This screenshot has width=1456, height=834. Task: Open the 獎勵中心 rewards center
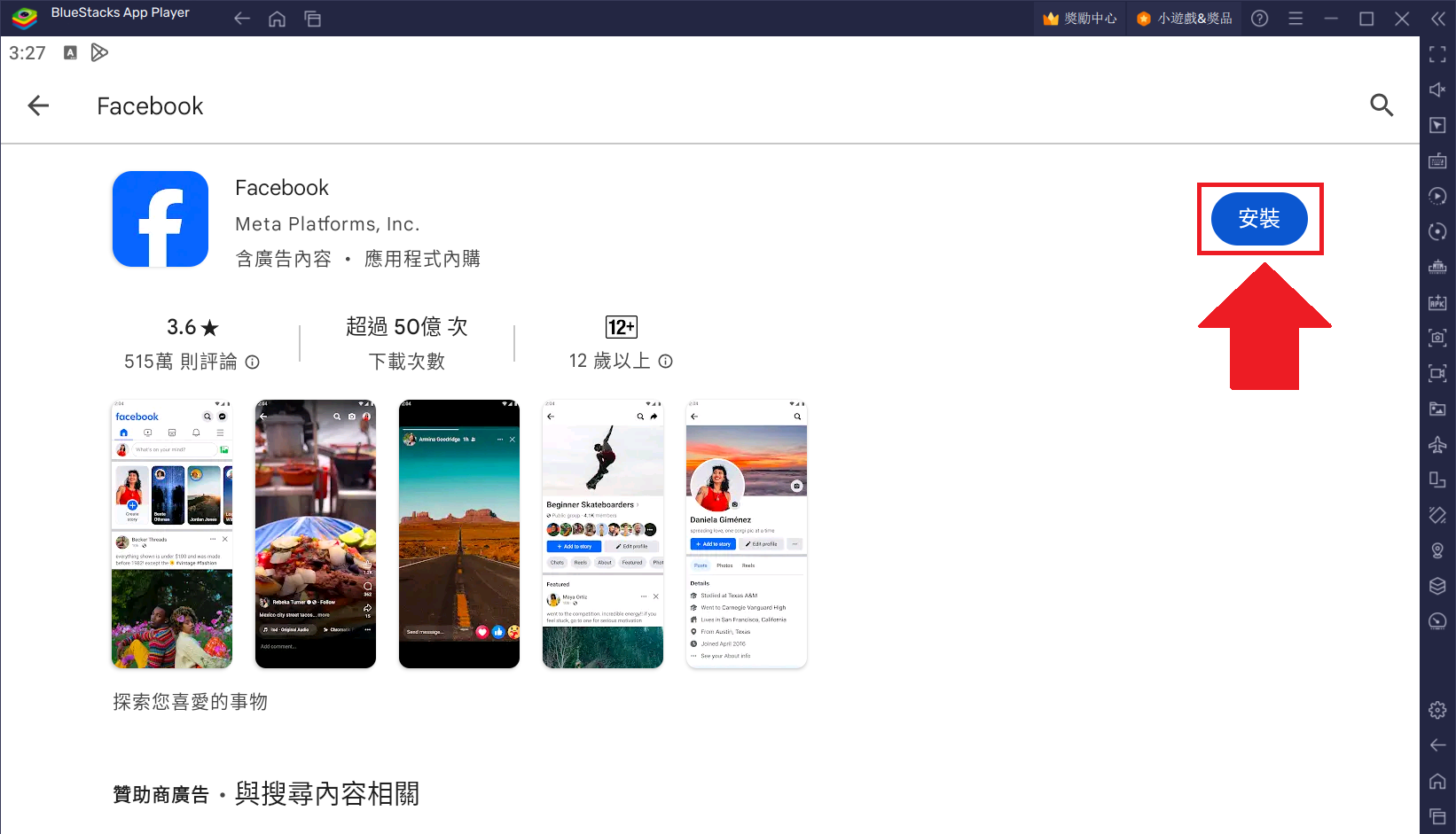1080,19
